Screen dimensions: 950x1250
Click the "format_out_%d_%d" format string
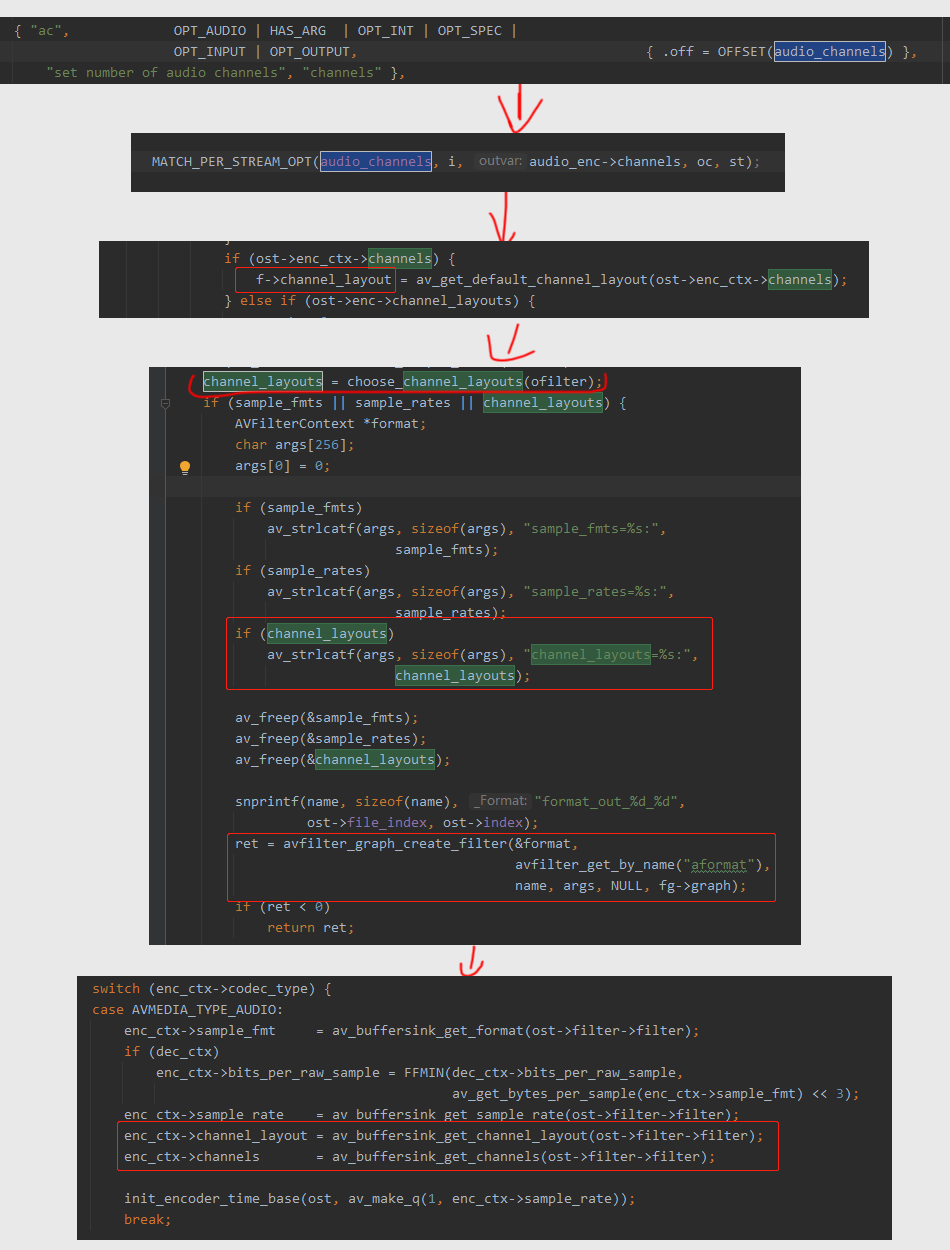pos(610,802)
